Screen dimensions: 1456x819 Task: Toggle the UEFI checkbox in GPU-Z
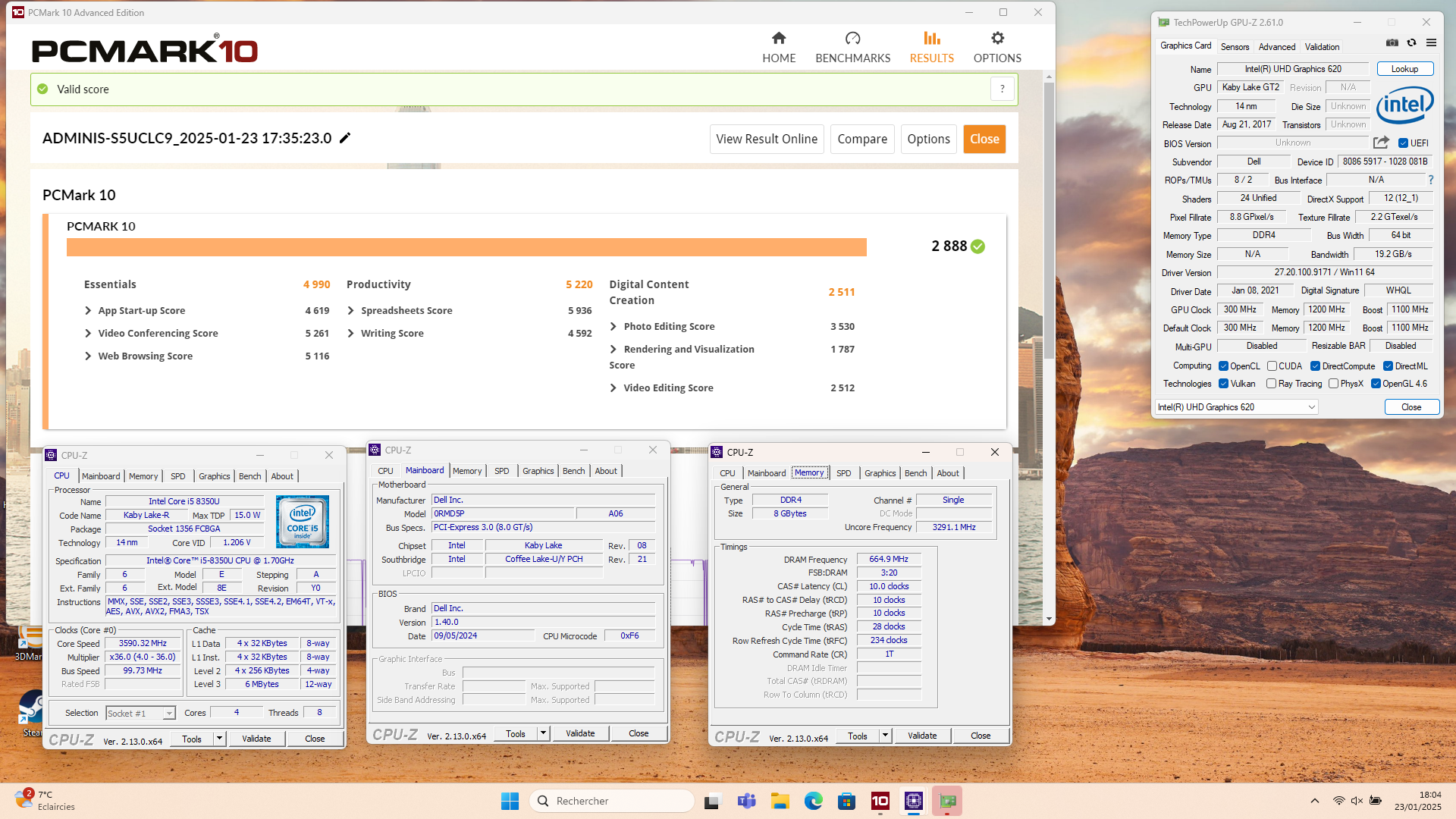[1403, 143]
